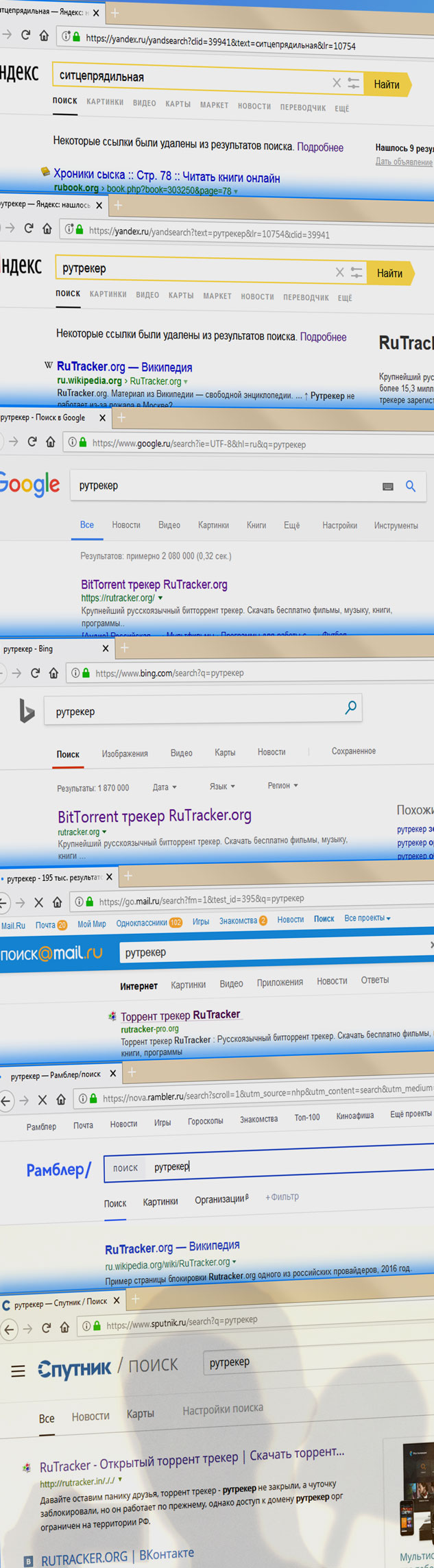This screenshot has height=1568, width=434.
Task: Click the Bing logo
Action: [x=27, y=712]
